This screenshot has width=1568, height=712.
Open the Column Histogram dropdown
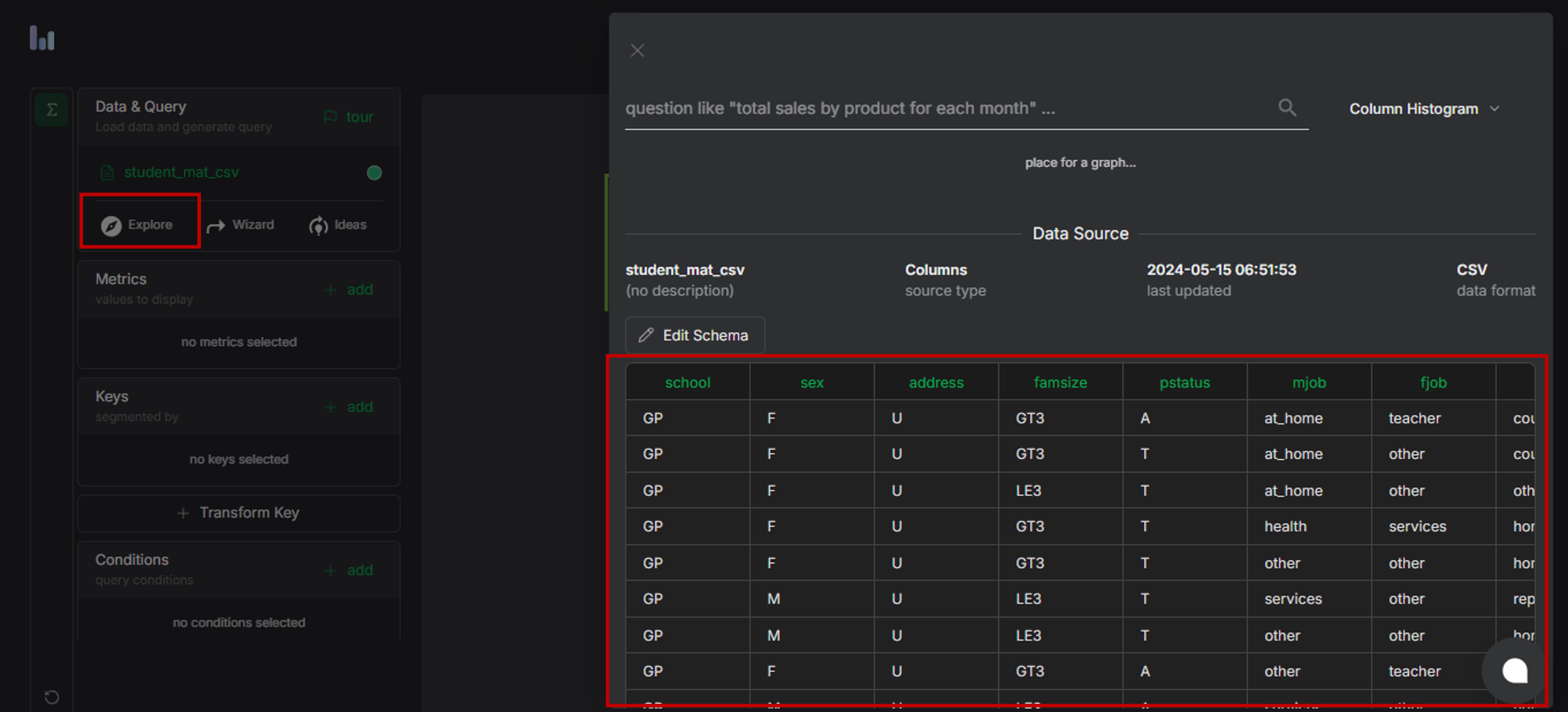tap(1424, 109)
